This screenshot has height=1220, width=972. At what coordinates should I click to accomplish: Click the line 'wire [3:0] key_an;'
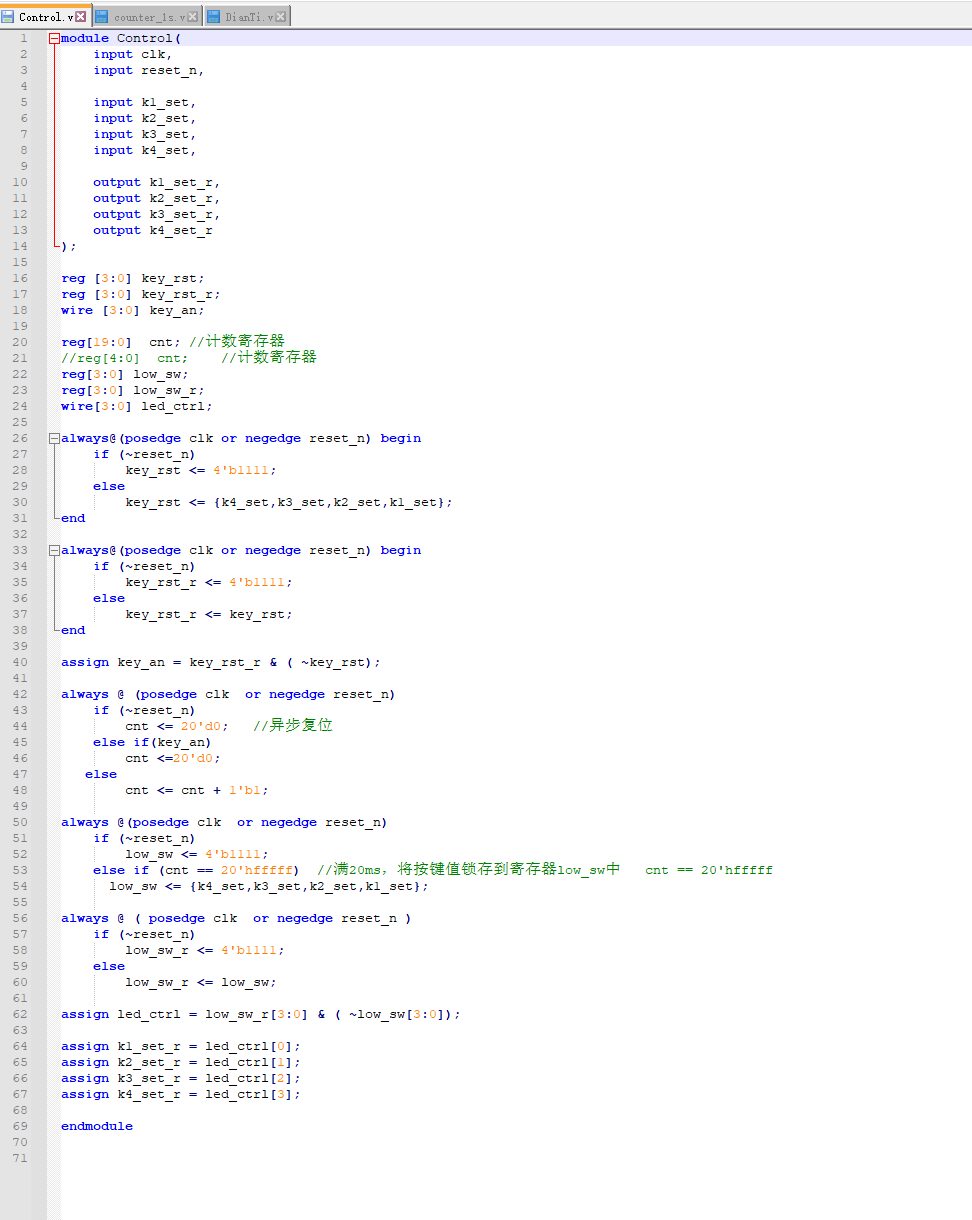pyautogui.click(x=133, y=310)
